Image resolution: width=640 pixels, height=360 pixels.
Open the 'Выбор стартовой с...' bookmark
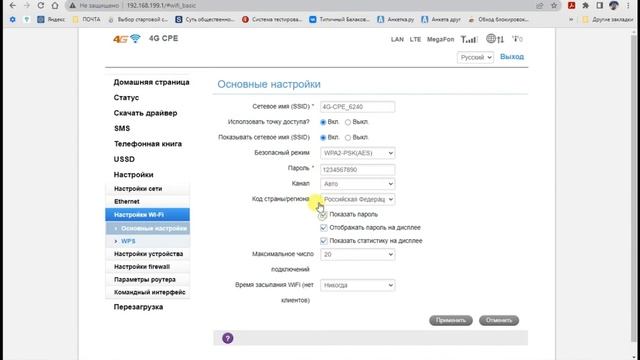pos(138,19)
